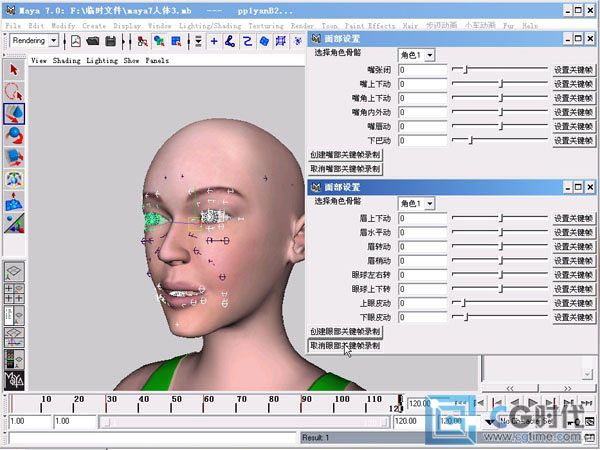Click the 眉转动 value field
The width and height of the screenshot is (600, 450).
(x=422, y=247)
